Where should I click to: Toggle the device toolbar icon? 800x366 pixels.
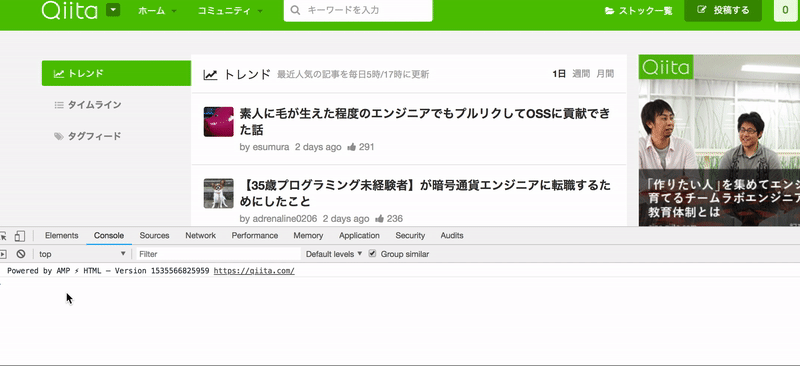click(19, 236)
